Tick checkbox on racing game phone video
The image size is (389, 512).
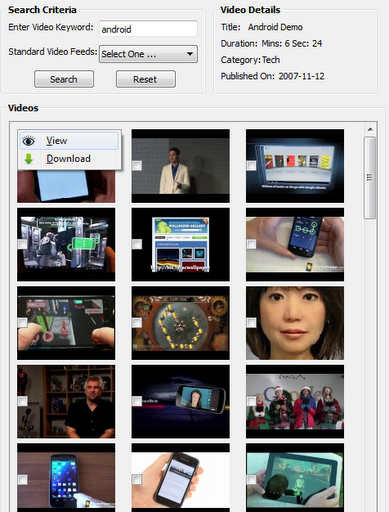[x=22, y=323]
